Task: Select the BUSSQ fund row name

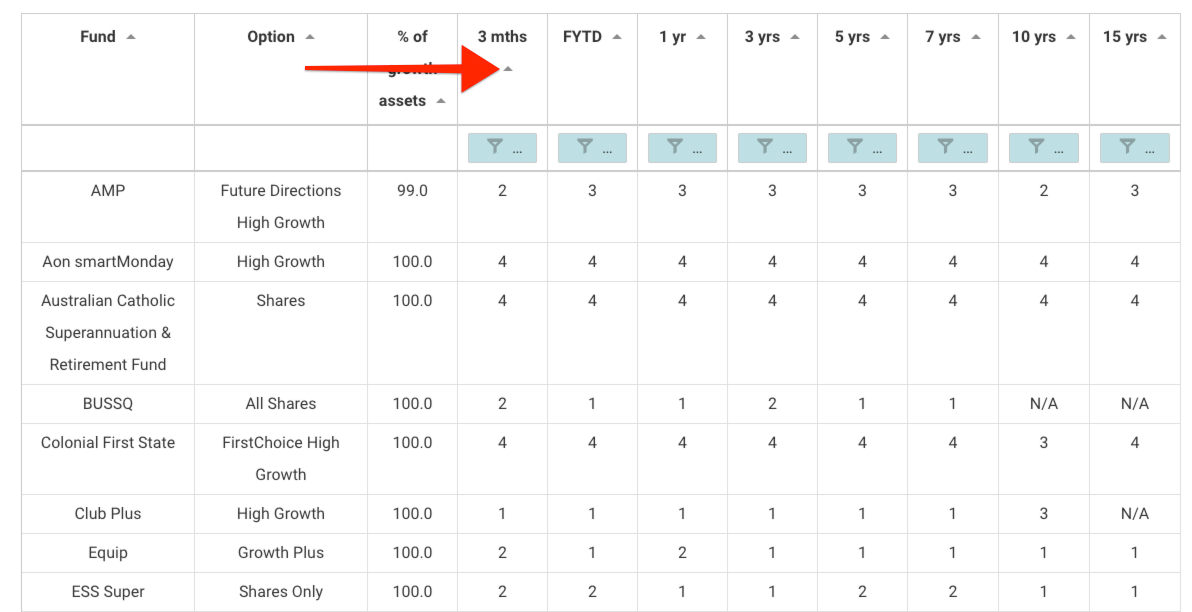Action: (x=108, y=404)
